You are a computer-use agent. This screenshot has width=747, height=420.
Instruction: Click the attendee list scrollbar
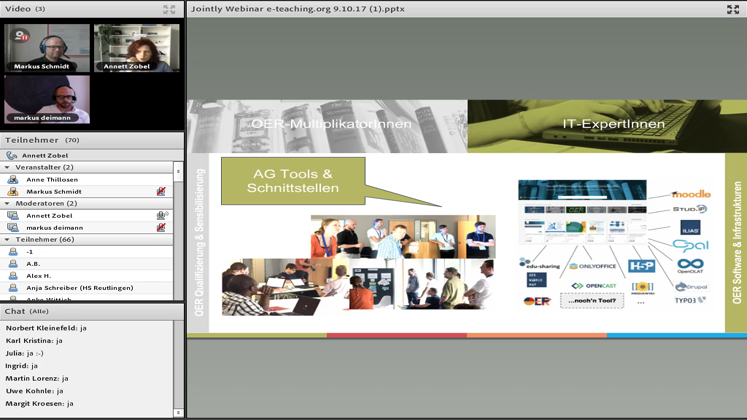[x=178, y=230]
